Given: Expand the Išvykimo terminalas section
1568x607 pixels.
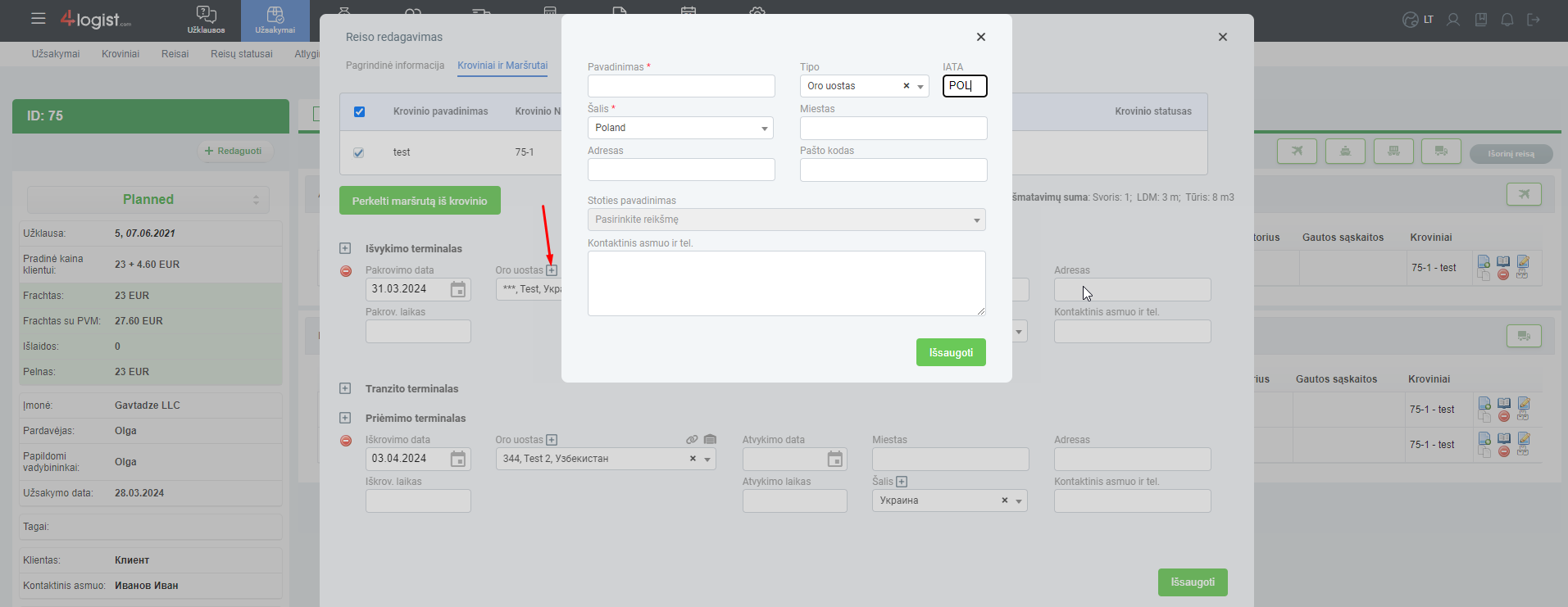Looking at the screenshot, I should click(x=345, y=248).
